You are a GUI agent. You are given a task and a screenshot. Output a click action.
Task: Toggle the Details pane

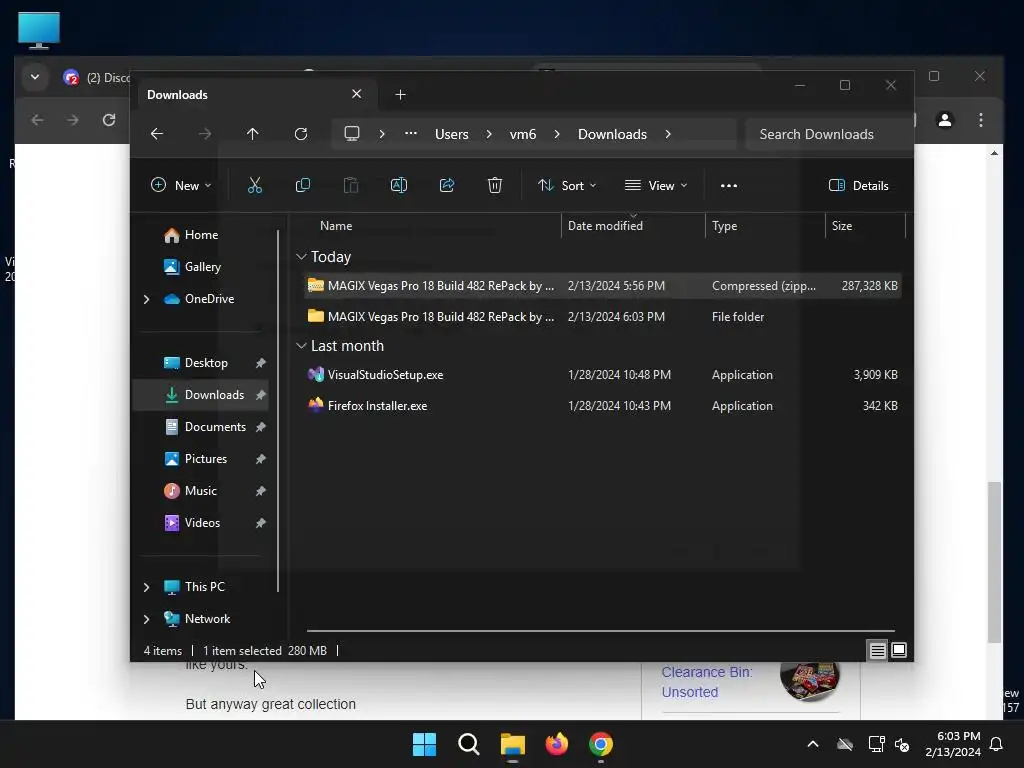[858, 185]
